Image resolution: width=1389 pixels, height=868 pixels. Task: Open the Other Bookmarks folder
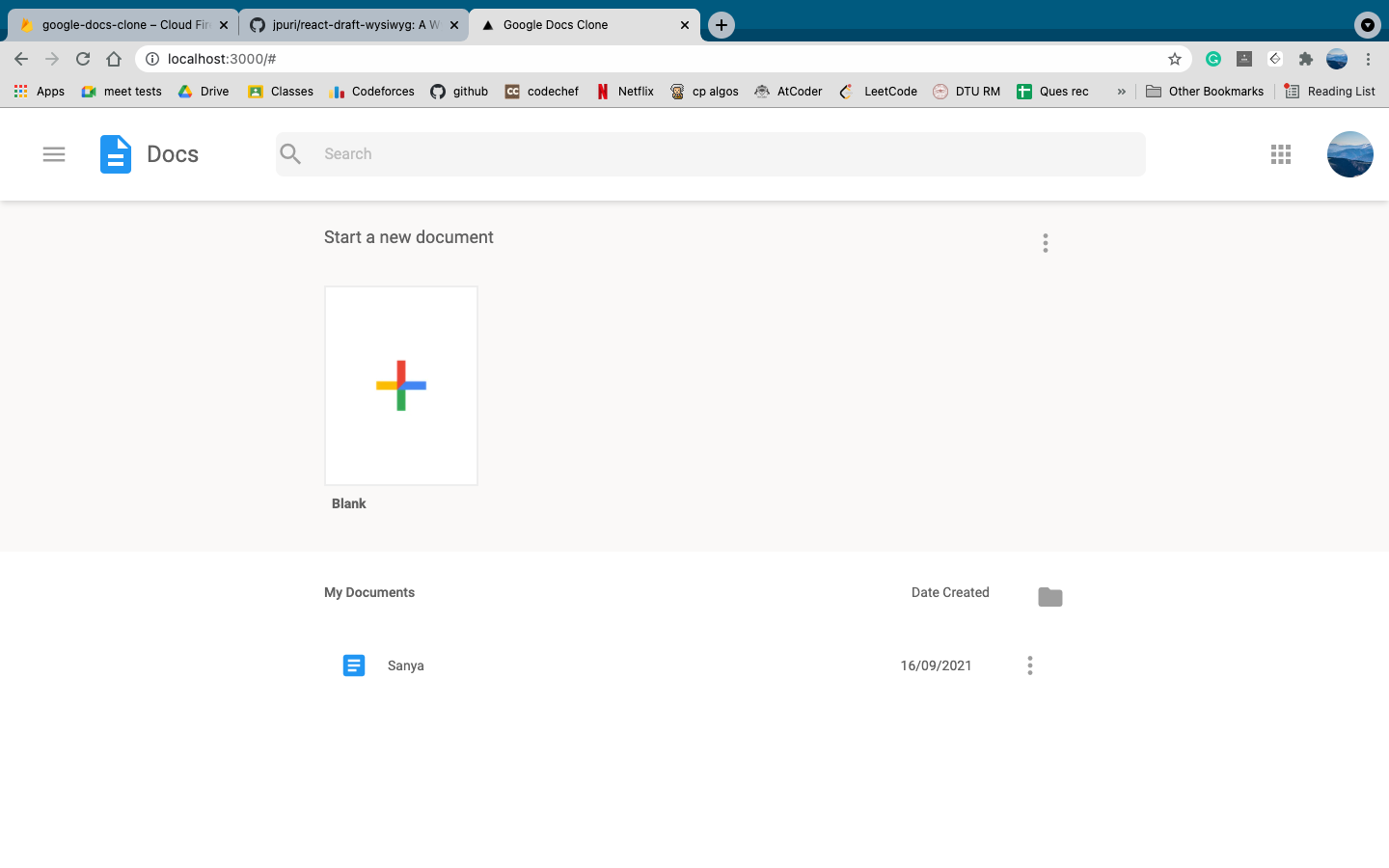pos(1205,92)
